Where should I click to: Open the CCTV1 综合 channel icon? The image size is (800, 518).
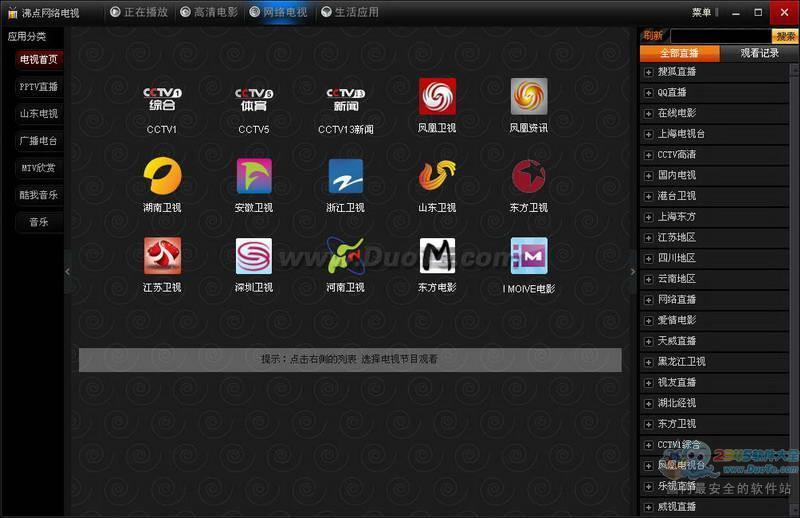162,98
